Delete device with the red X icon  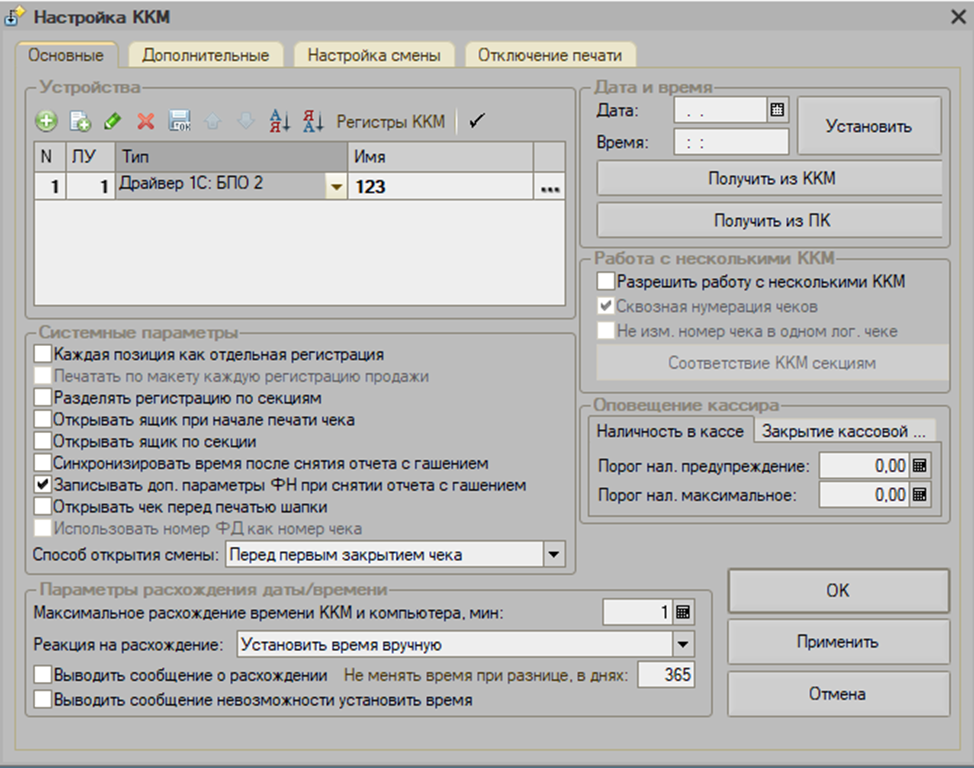click(146, 121)
